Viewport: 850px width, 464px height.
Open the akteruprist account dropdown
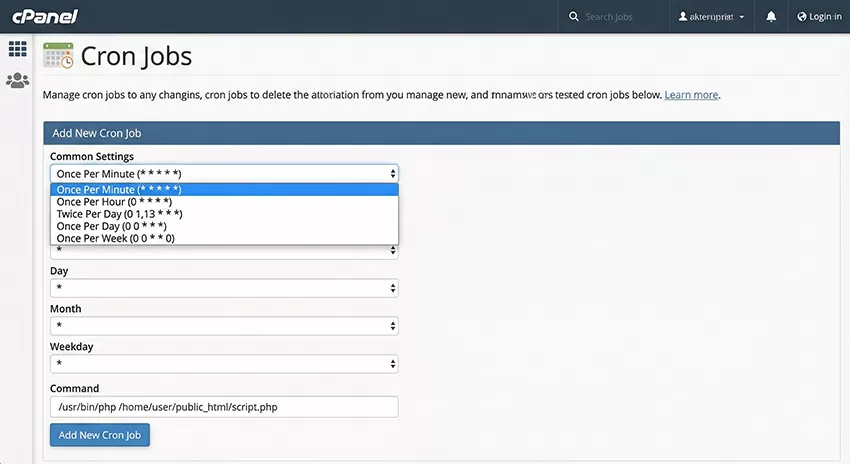coord(711,17)
